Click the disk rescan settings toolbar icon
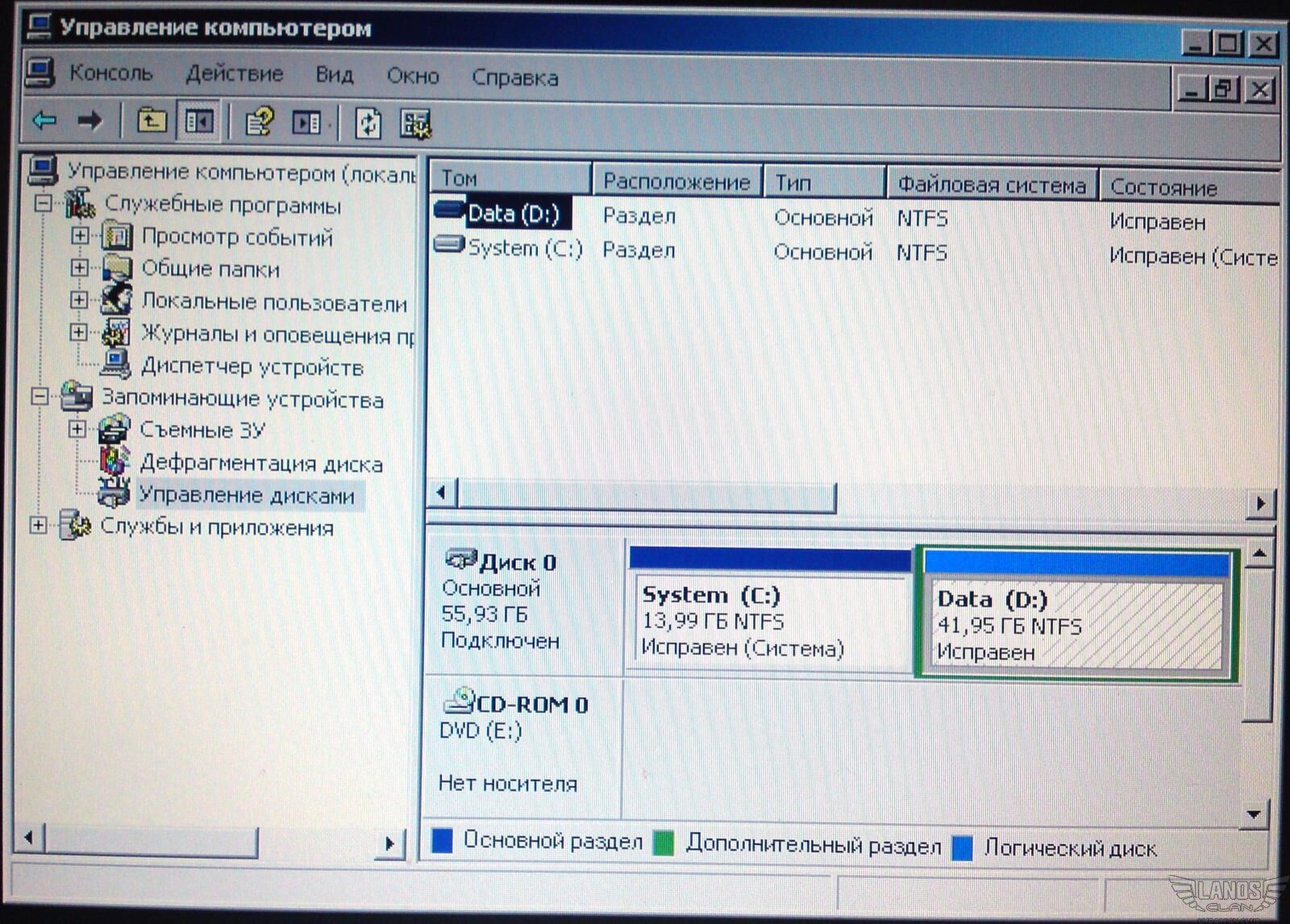The image size is (1290, 924). [x=416, y=124]
